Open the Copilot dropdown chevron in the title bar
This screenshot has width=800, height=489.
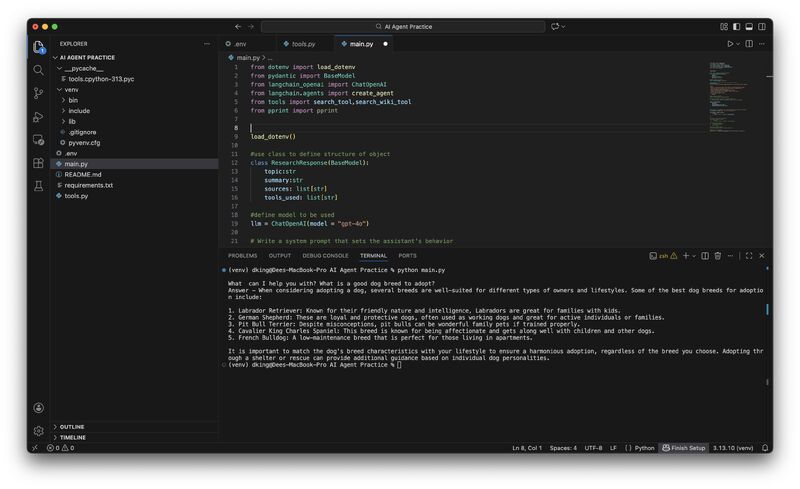pyautogui.click(x=563, y=27)
